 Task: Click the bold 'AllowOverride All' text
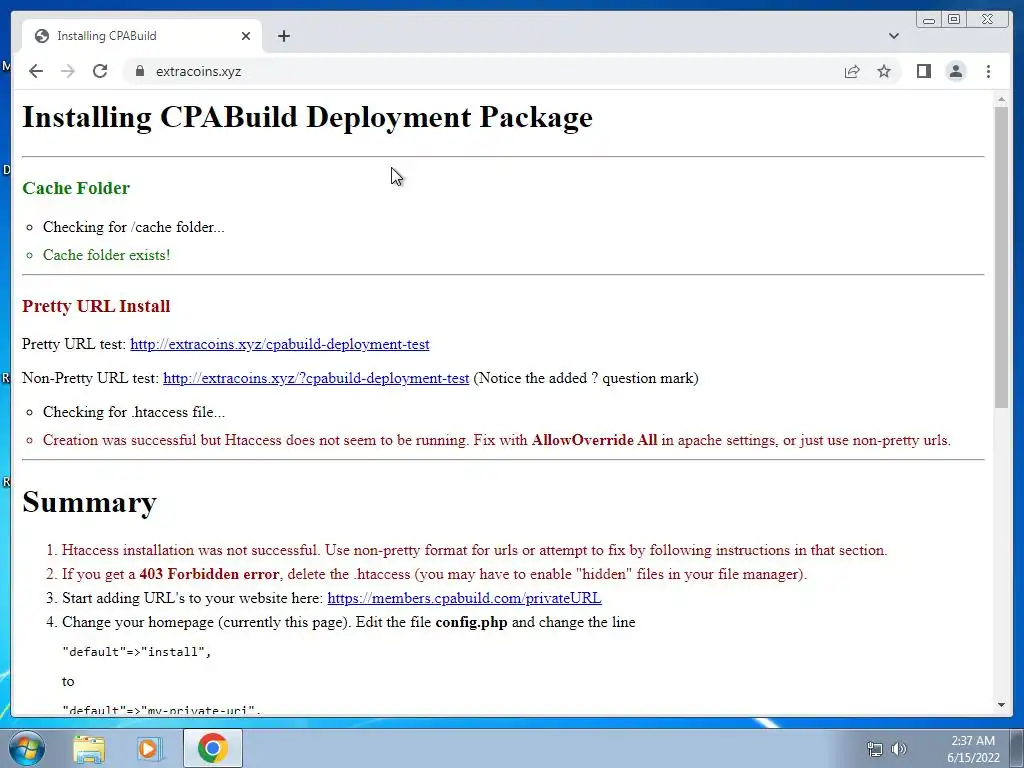pos(594,440)
